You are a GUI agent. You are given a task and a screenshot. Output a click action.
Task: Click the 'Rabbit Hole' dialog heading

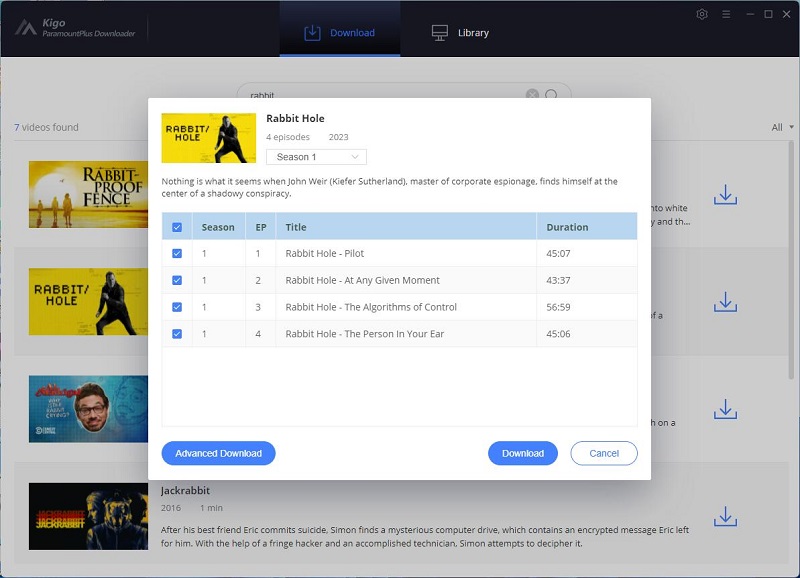295,118
